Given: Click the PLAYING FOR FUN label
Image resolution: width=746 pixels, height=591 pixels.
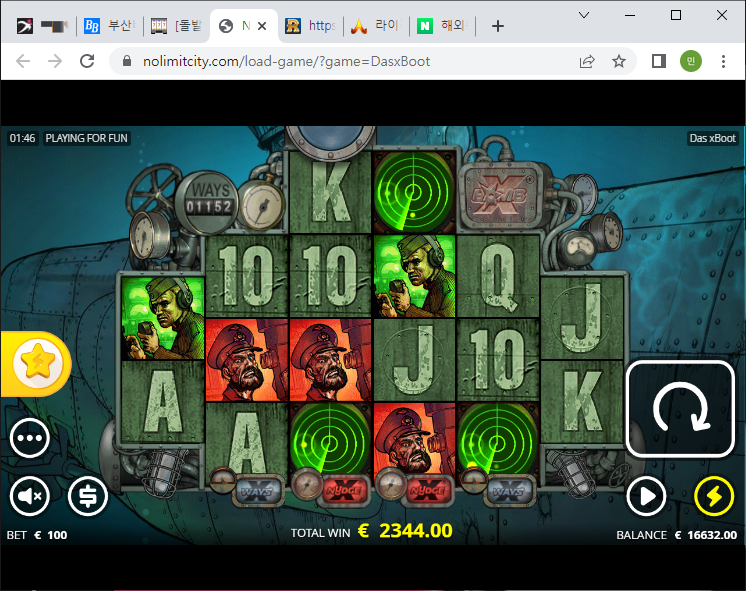Looking at the screenshot, I should (87, 138).
